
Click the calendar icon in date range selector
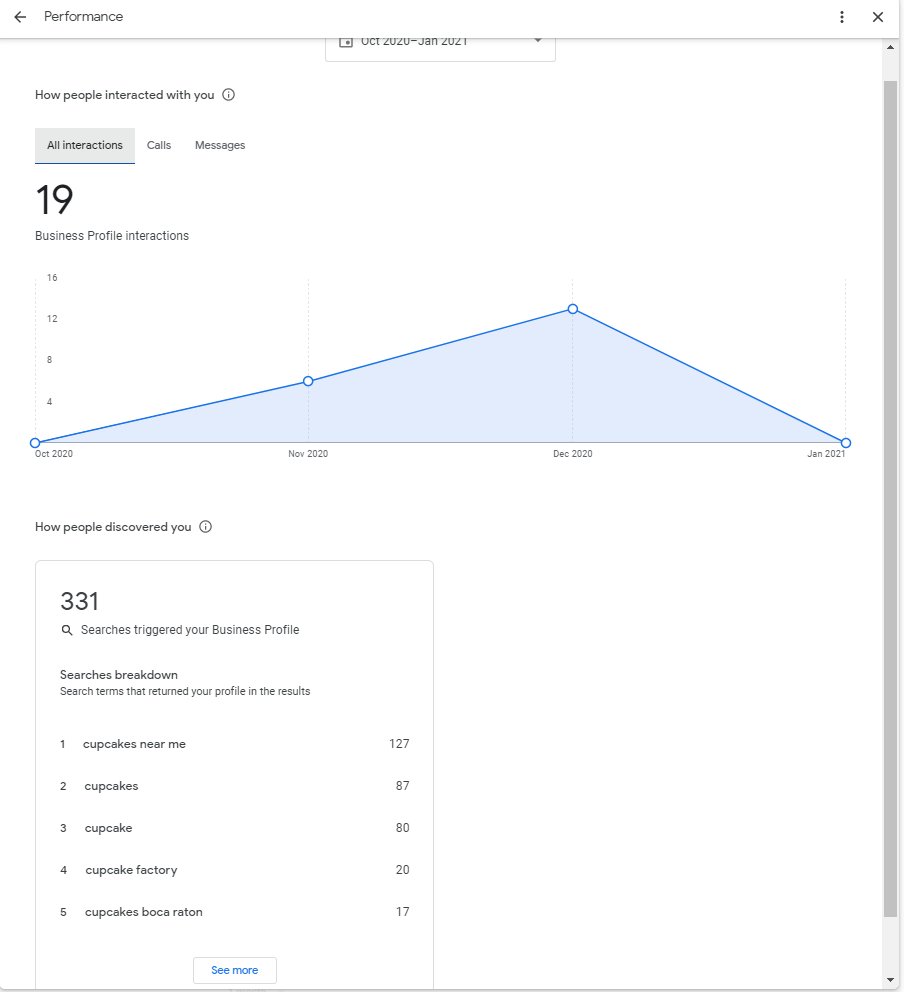[345, 42]
